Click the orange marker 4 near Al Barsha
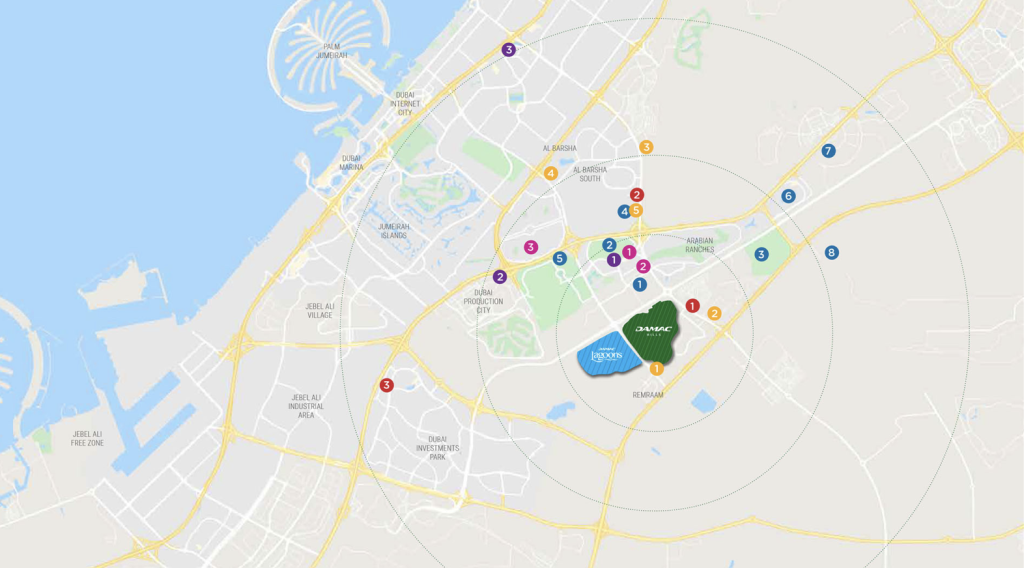This screenshot has width=1024, height=568. coord(551,174)
